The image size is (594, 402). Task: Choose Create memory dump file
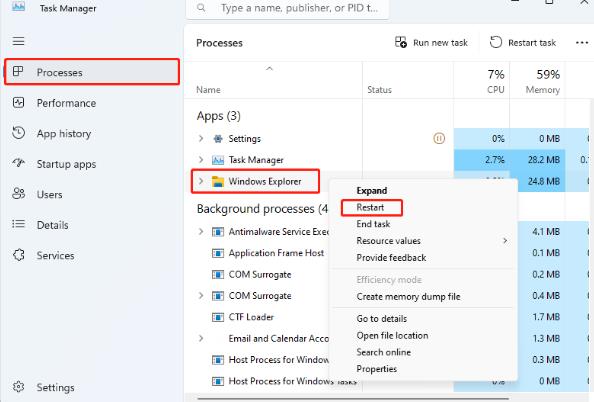(x=408, y=297)
